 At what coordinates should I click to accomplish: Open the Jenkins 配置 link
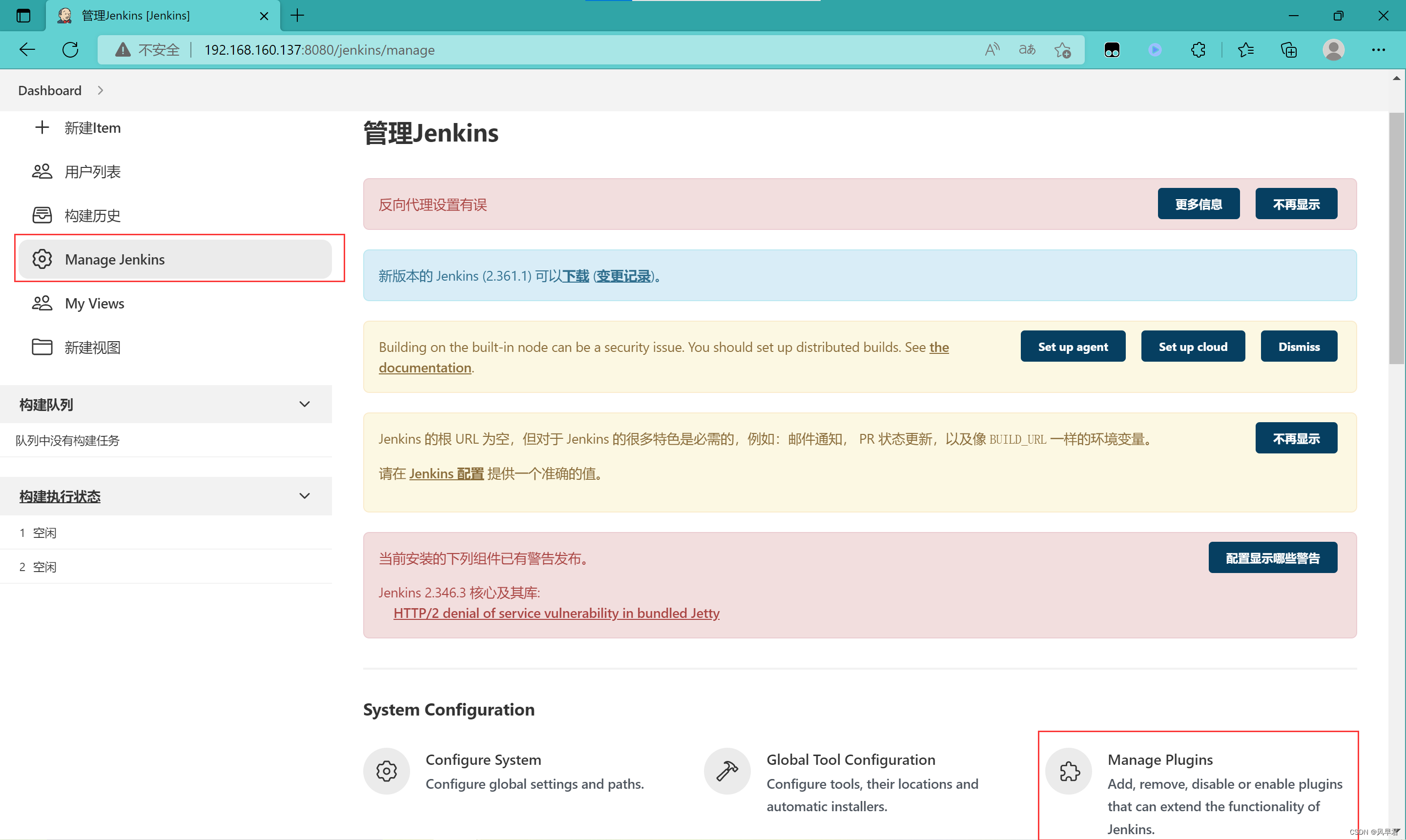pos(446,474)
